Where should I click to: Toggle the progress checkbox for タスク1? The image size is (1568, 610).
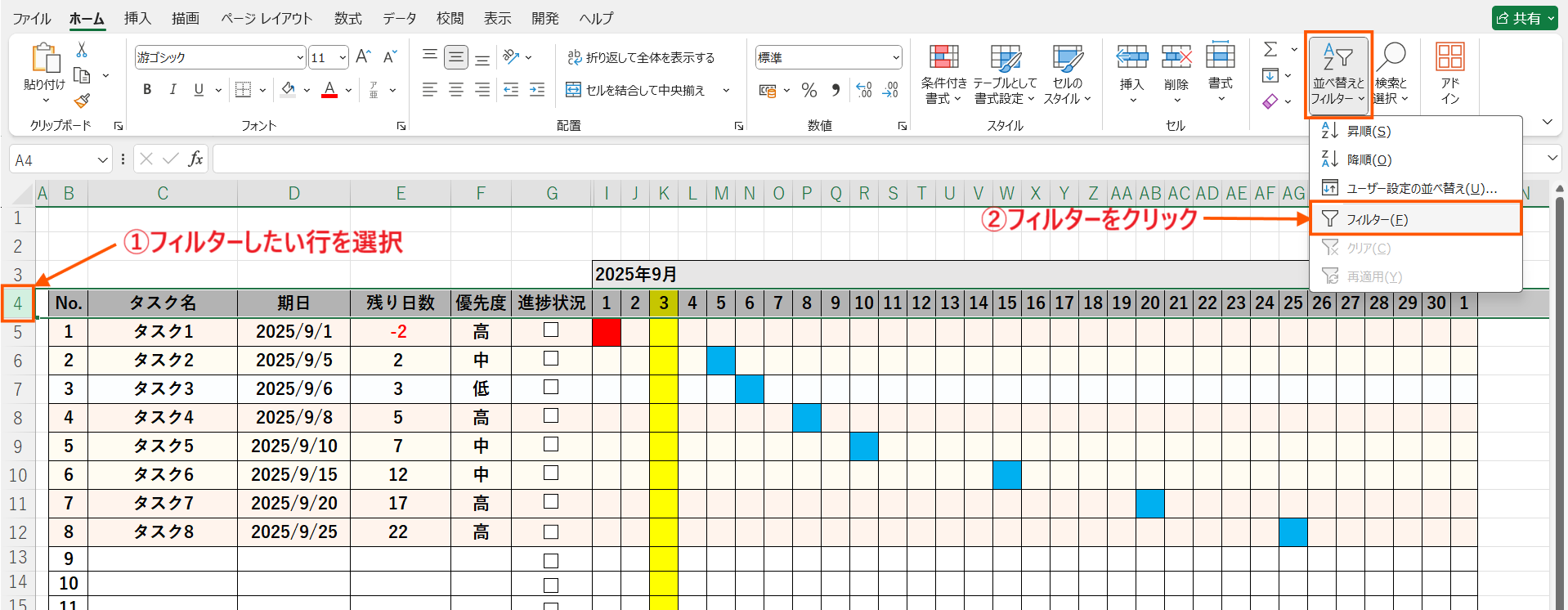tap(551, 330)
